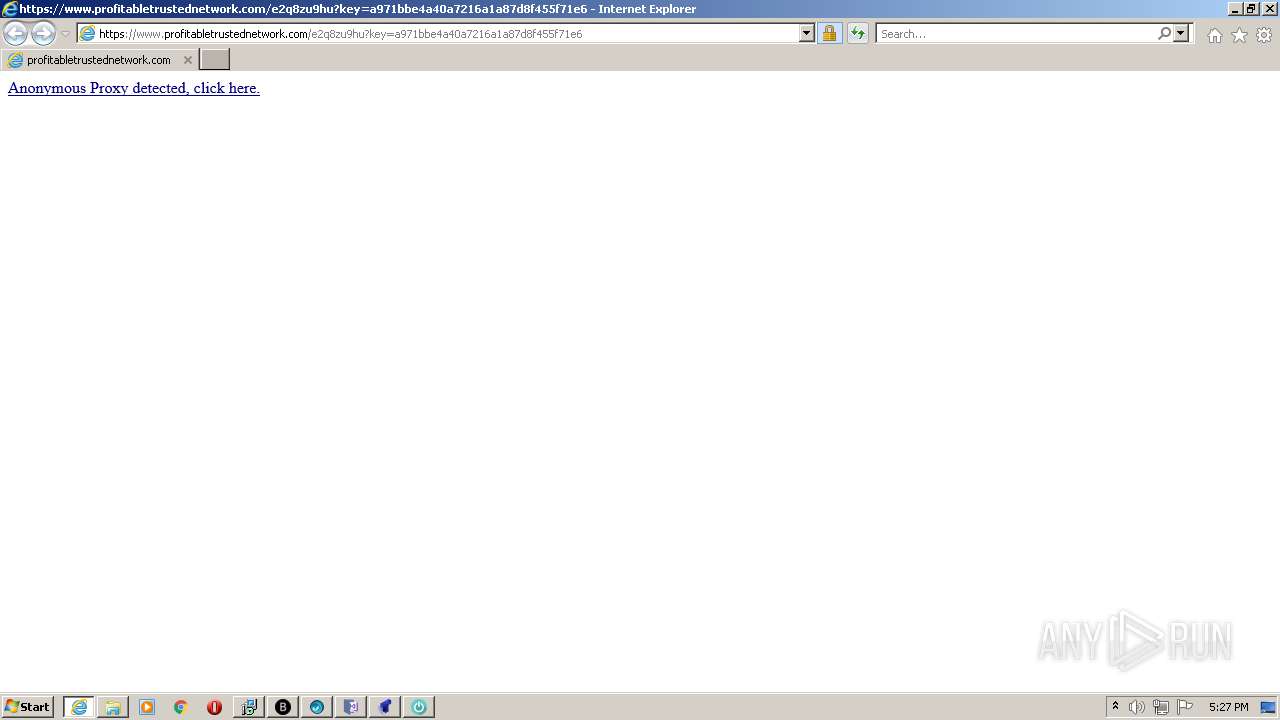Image resolution: width=1280 pixels, height=720 pixels.
Task: Open Action Center flag tray icon
Action: tap(1185, 707)
